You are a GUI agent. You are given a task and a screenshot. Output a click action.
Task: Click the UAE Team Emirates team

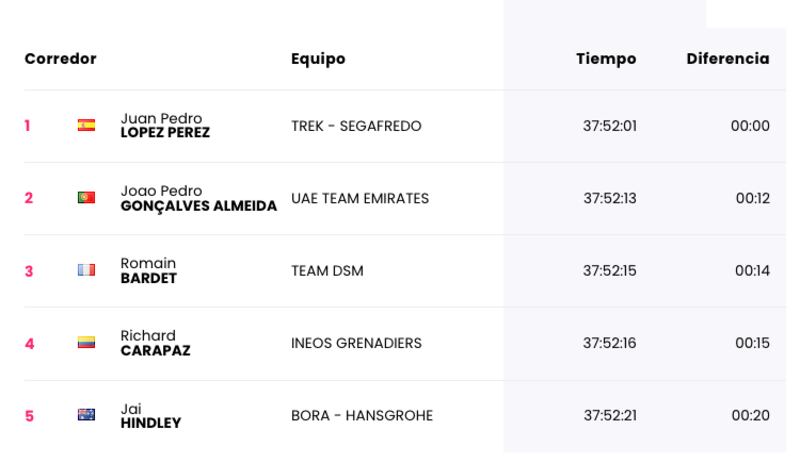(x=360, y=199)
